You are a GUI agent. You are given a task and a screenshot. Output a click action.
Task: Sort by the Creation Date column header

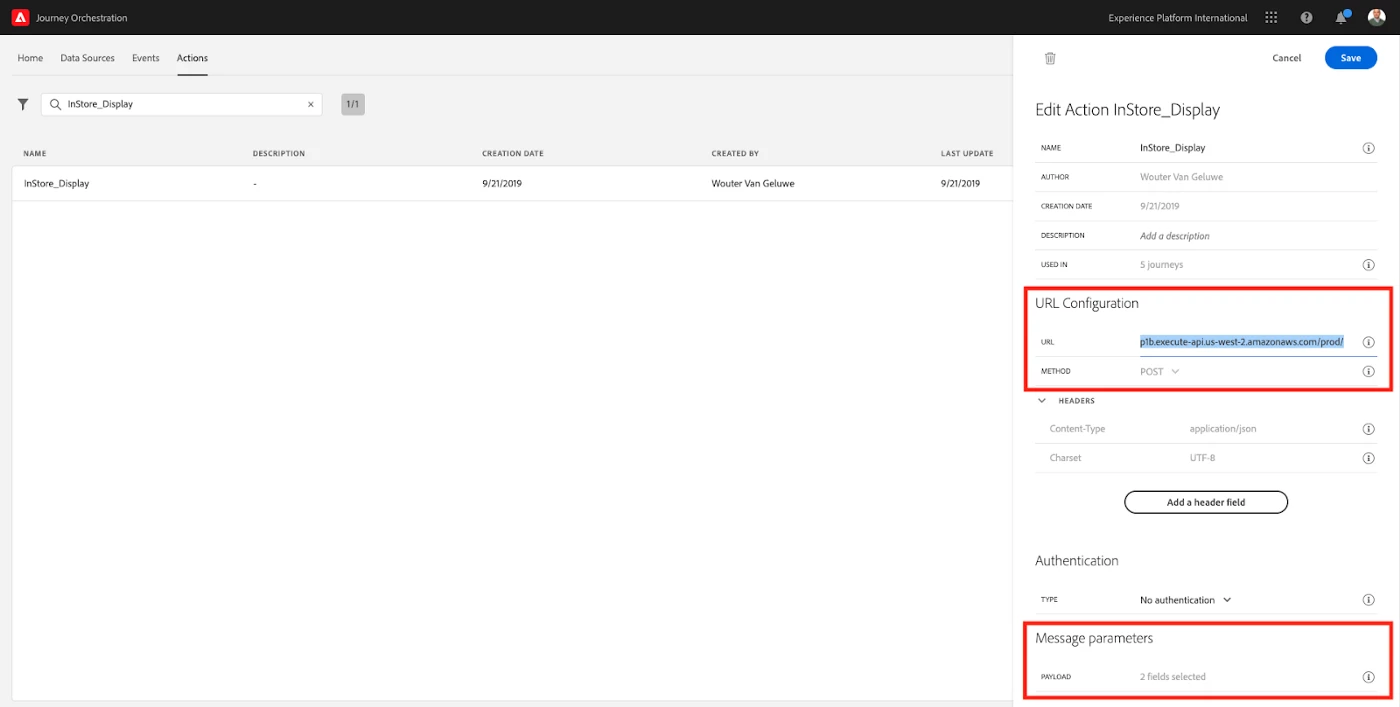pyautogui.click(x=513, y=154)
